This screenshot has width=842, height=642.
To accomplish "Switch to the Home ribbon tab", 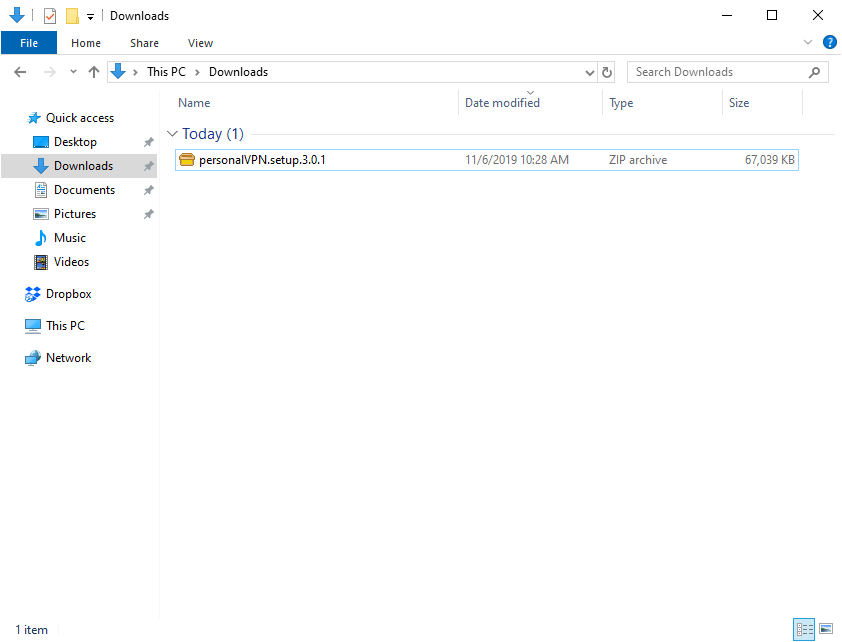I will pos(86,43).
